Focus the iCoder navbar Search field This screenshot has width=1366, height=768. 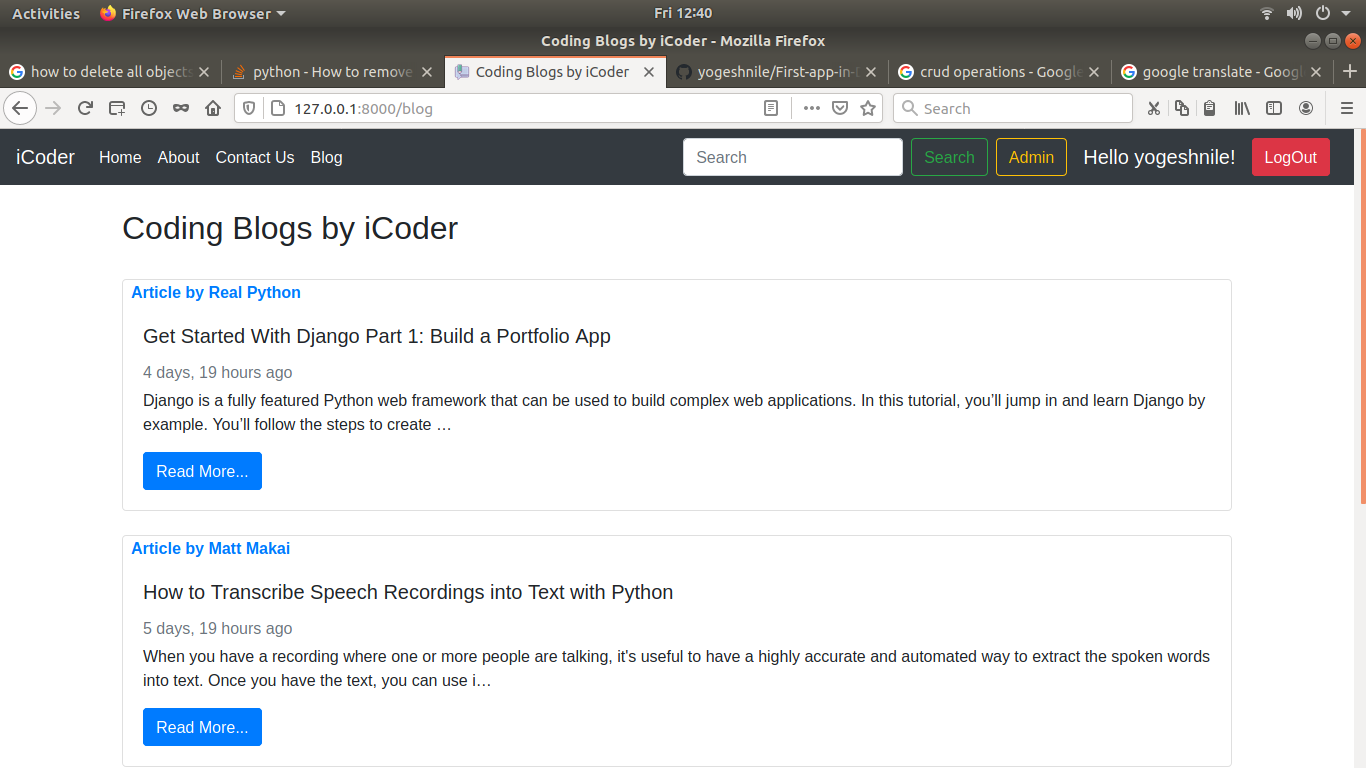point(793,157)
